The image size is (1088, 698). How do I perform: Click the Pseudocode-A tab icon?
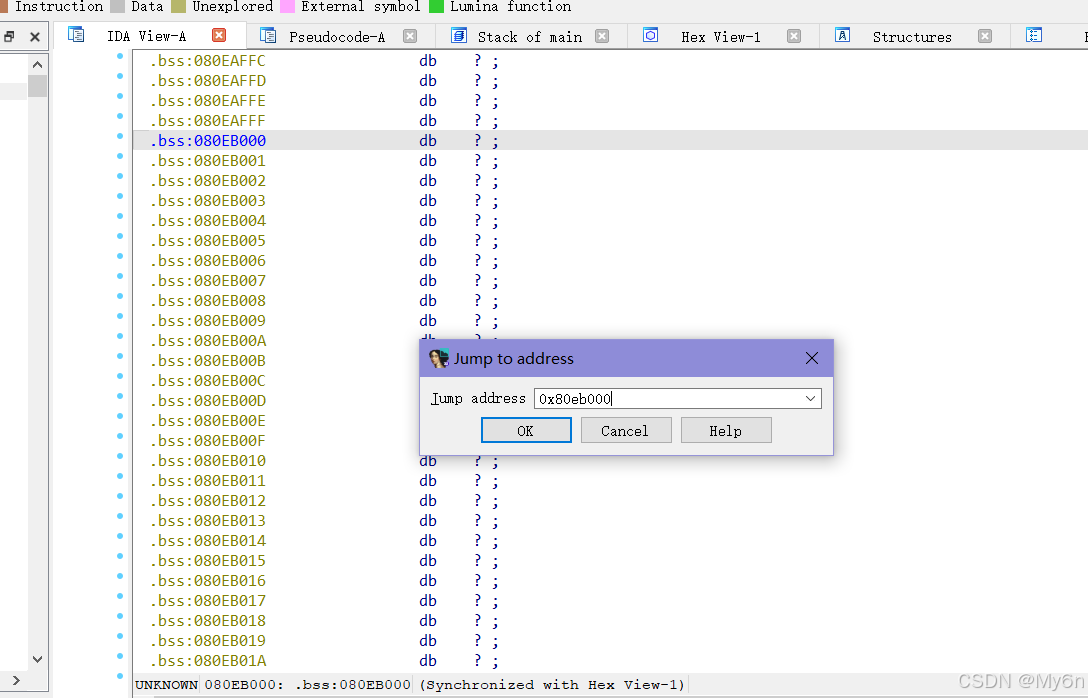(267, 35)
